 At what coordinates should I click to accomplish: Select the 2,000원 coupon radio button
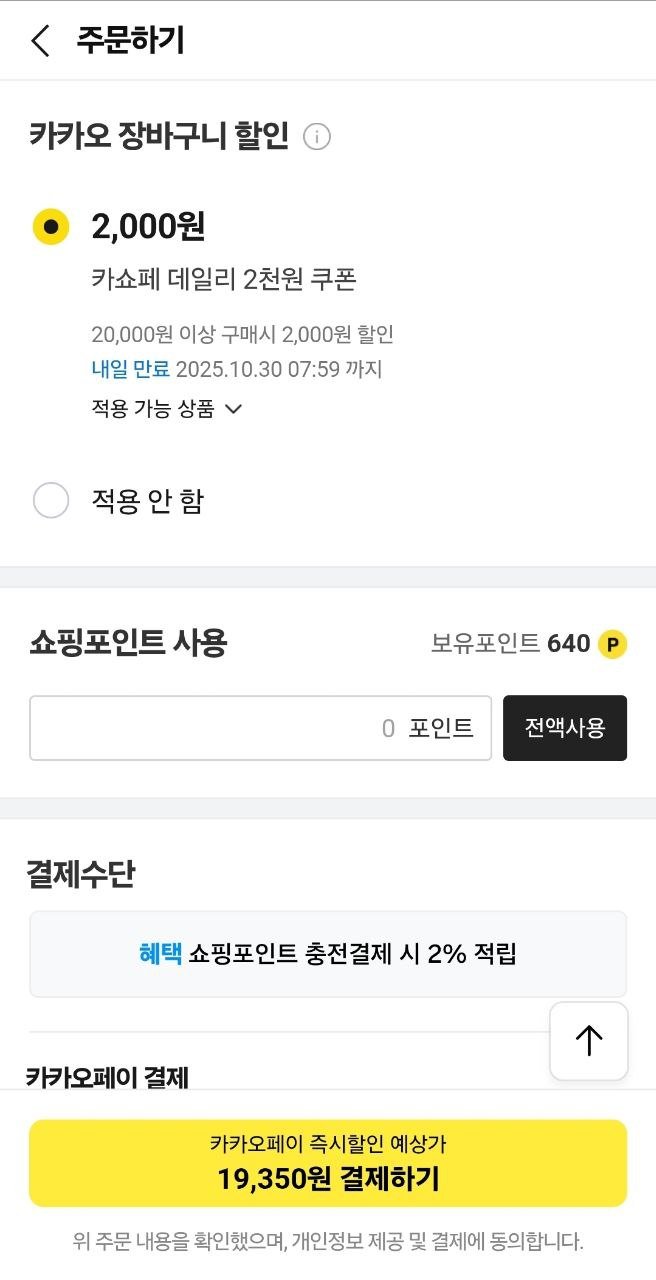tap(51, 227)
